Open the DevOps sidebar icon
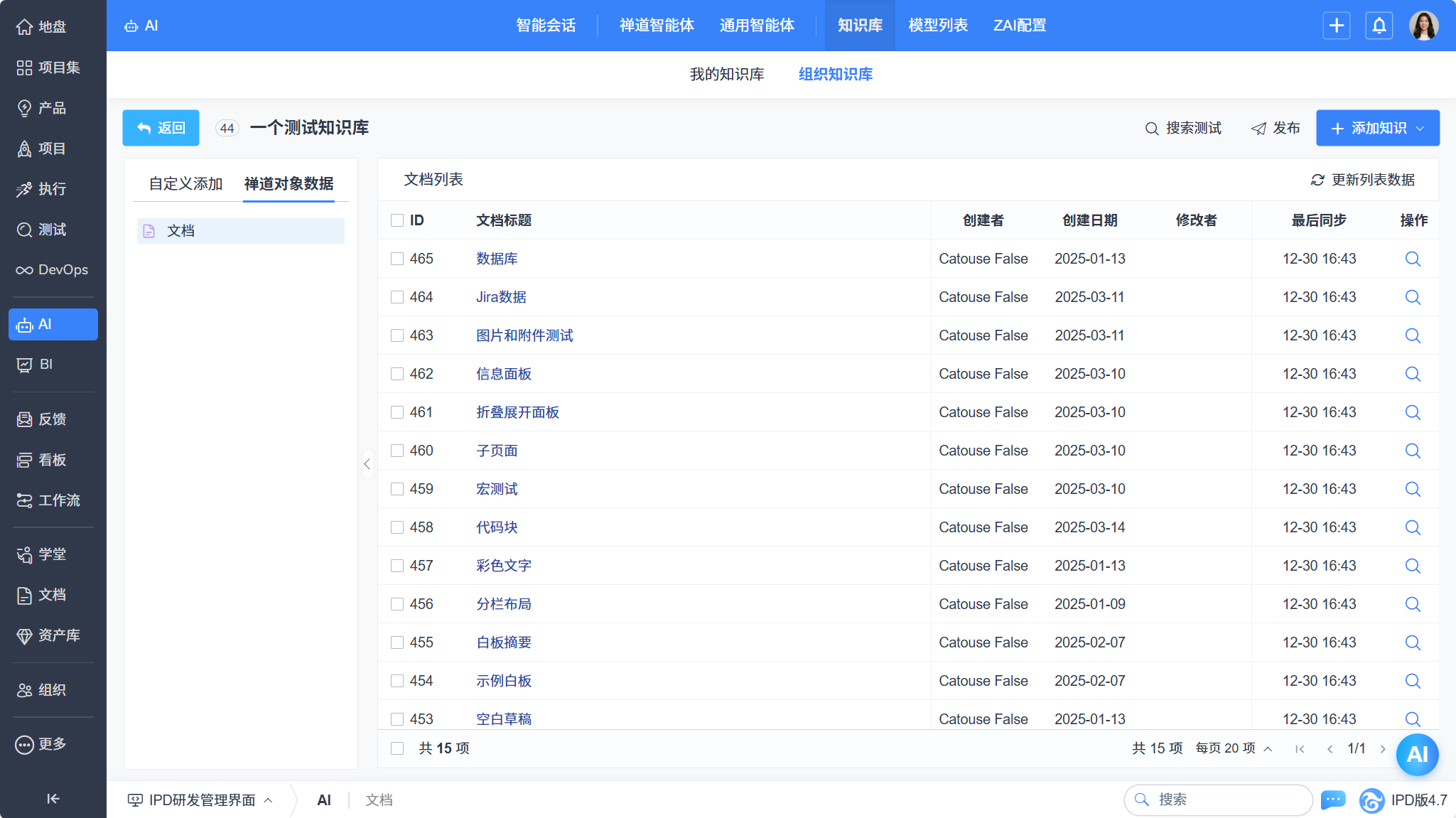 coord(24,270)
